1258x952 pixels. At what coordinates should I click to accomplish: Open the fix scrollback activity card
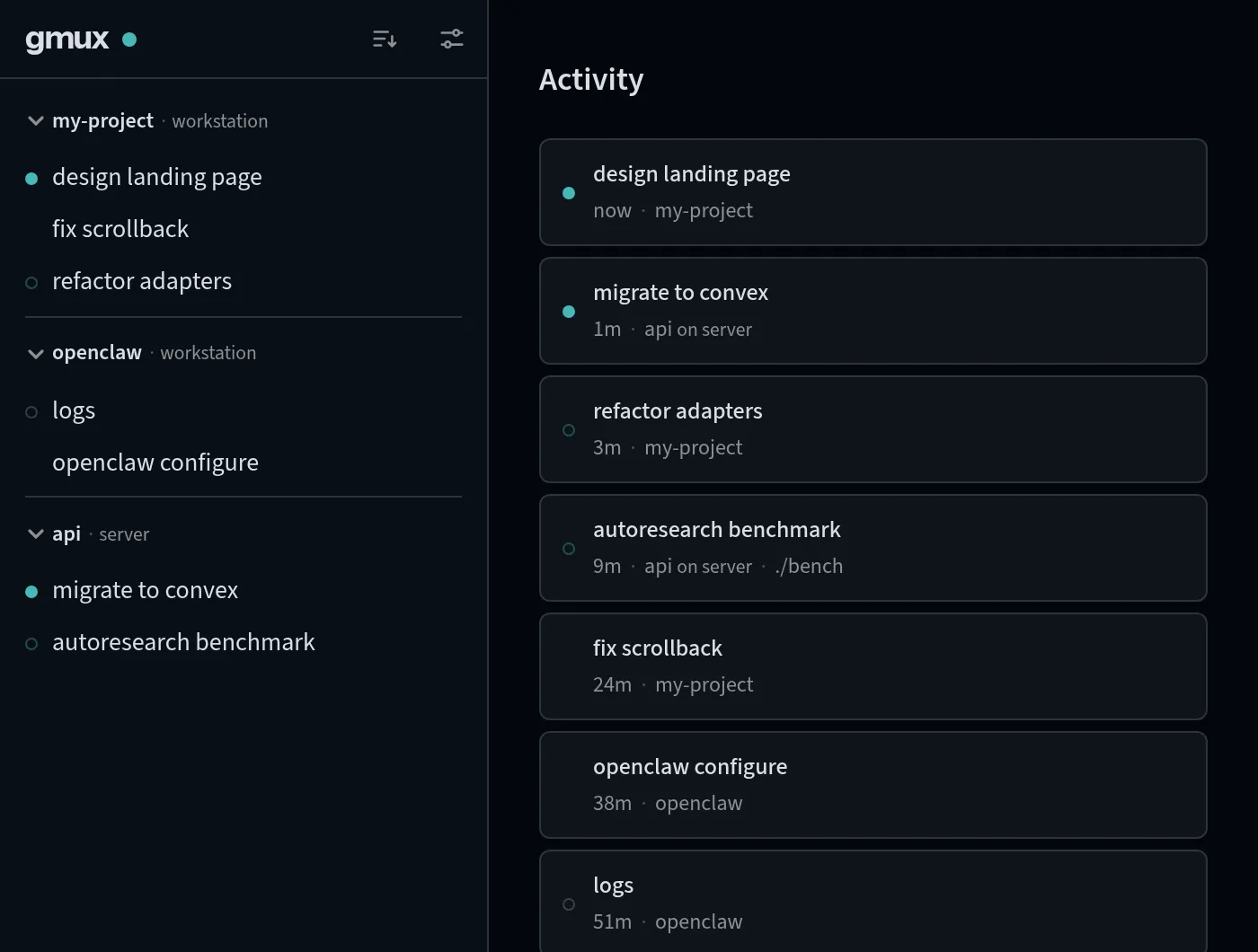[x=873, y=666]
